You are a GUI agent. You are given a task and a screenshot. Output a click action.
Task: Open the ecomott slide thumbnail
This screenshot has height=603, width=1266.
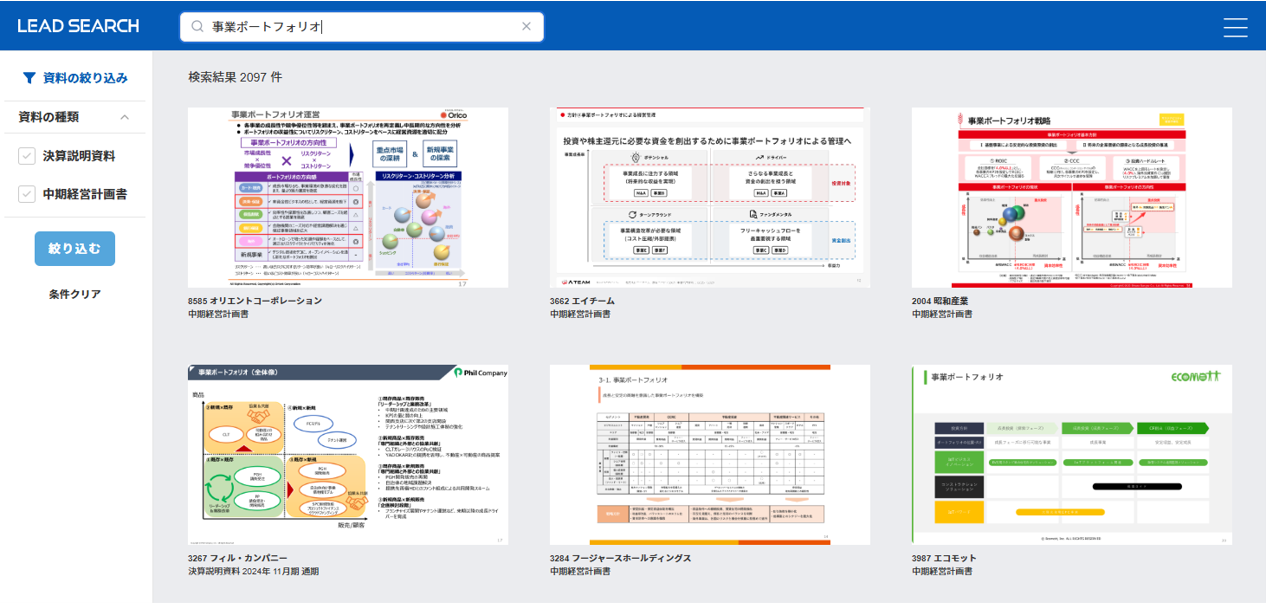pos(1072,455)
